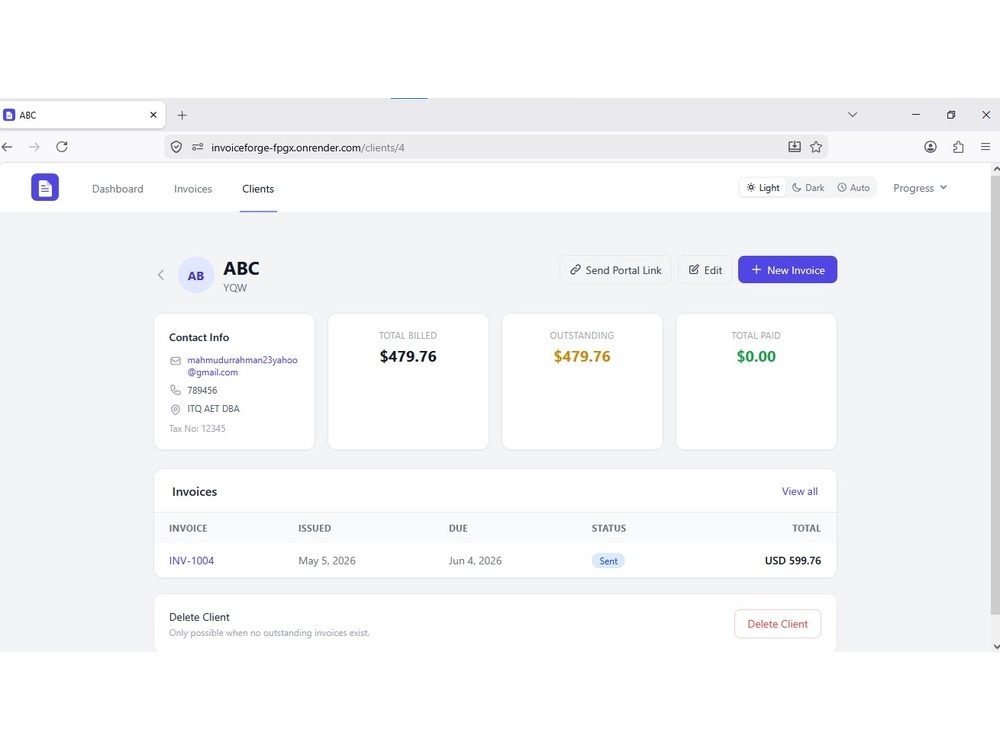Open invoice INV-1004

pyautogui.click(x=191, y=561)
